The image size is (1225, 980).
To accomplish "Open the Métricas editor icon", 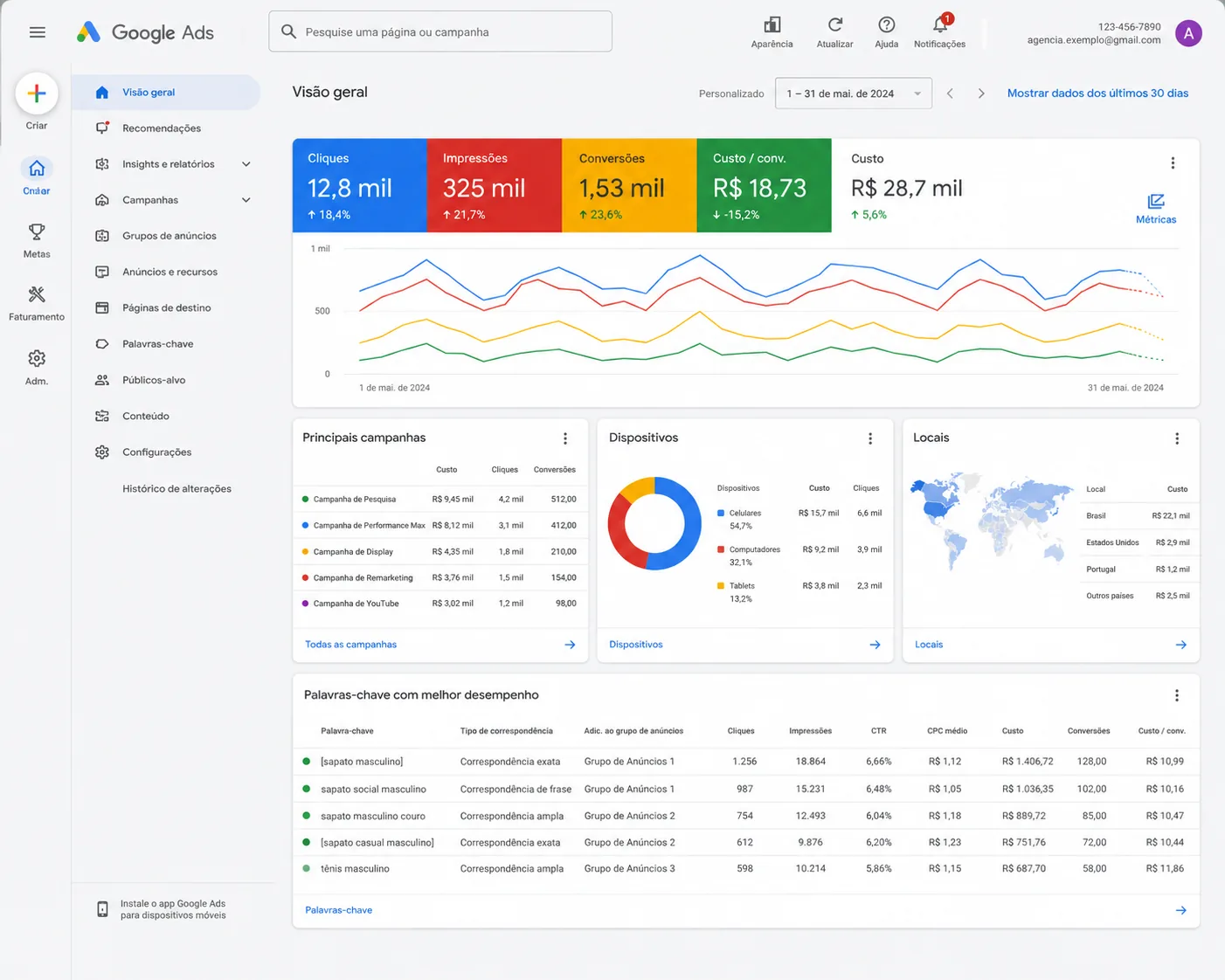I will tap(1156, 202).
